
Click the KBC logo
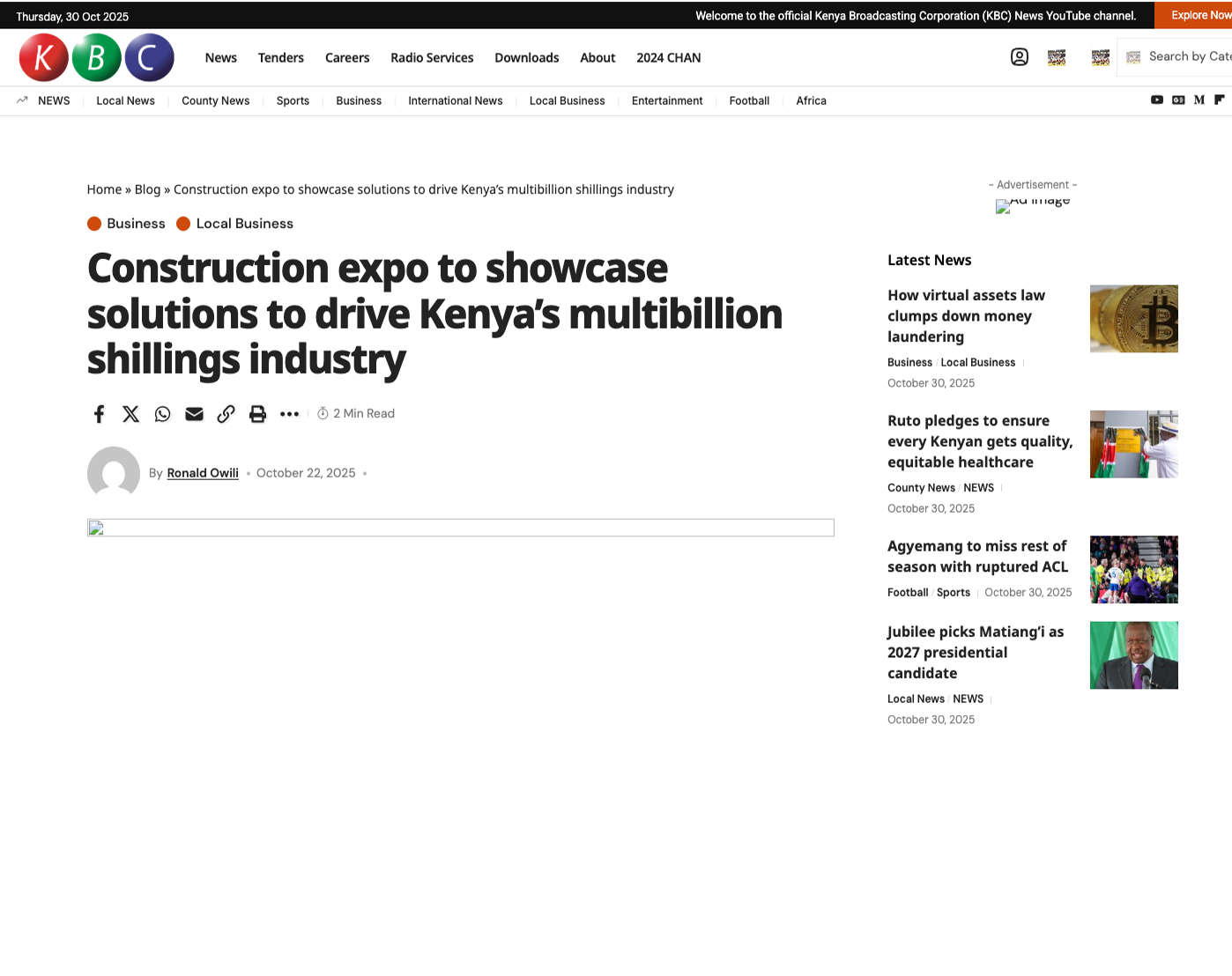click(x=97, y=58)
